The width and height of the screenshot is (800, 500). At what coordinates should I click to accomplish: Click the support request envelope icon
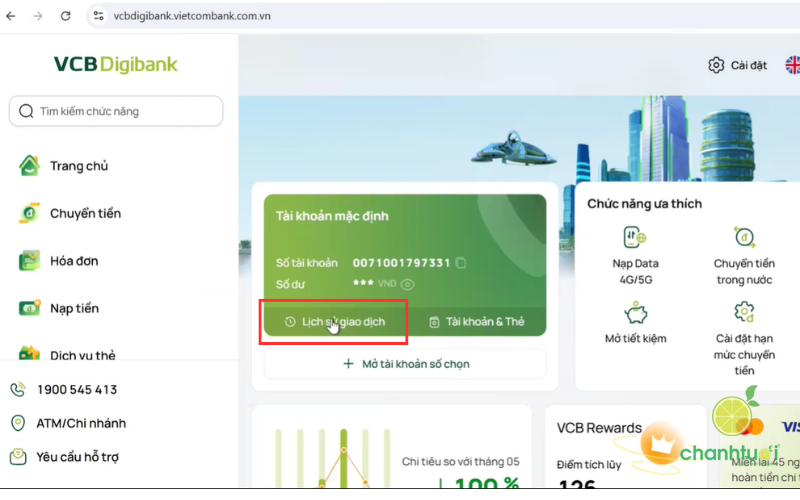click(x=18, y=457)
